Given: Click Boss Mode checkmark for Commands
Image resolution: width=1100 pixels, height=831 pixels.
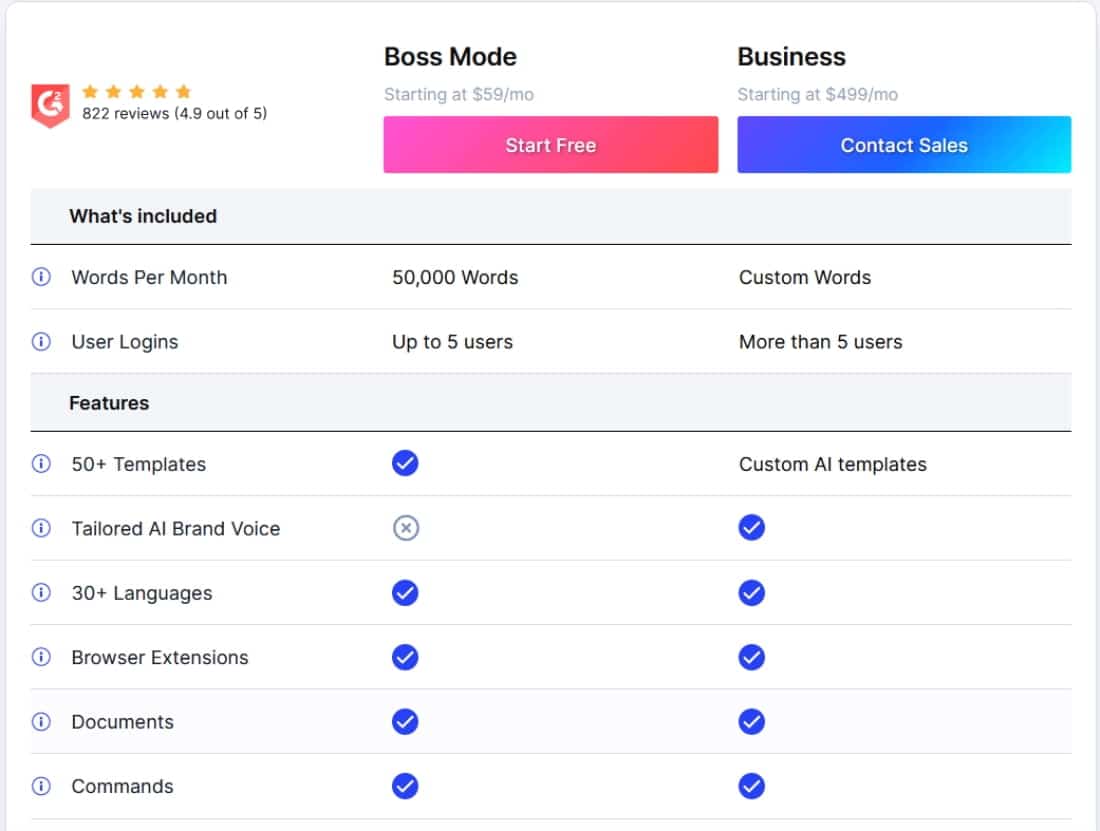Looking at the screenshot, I should point(405,786).
